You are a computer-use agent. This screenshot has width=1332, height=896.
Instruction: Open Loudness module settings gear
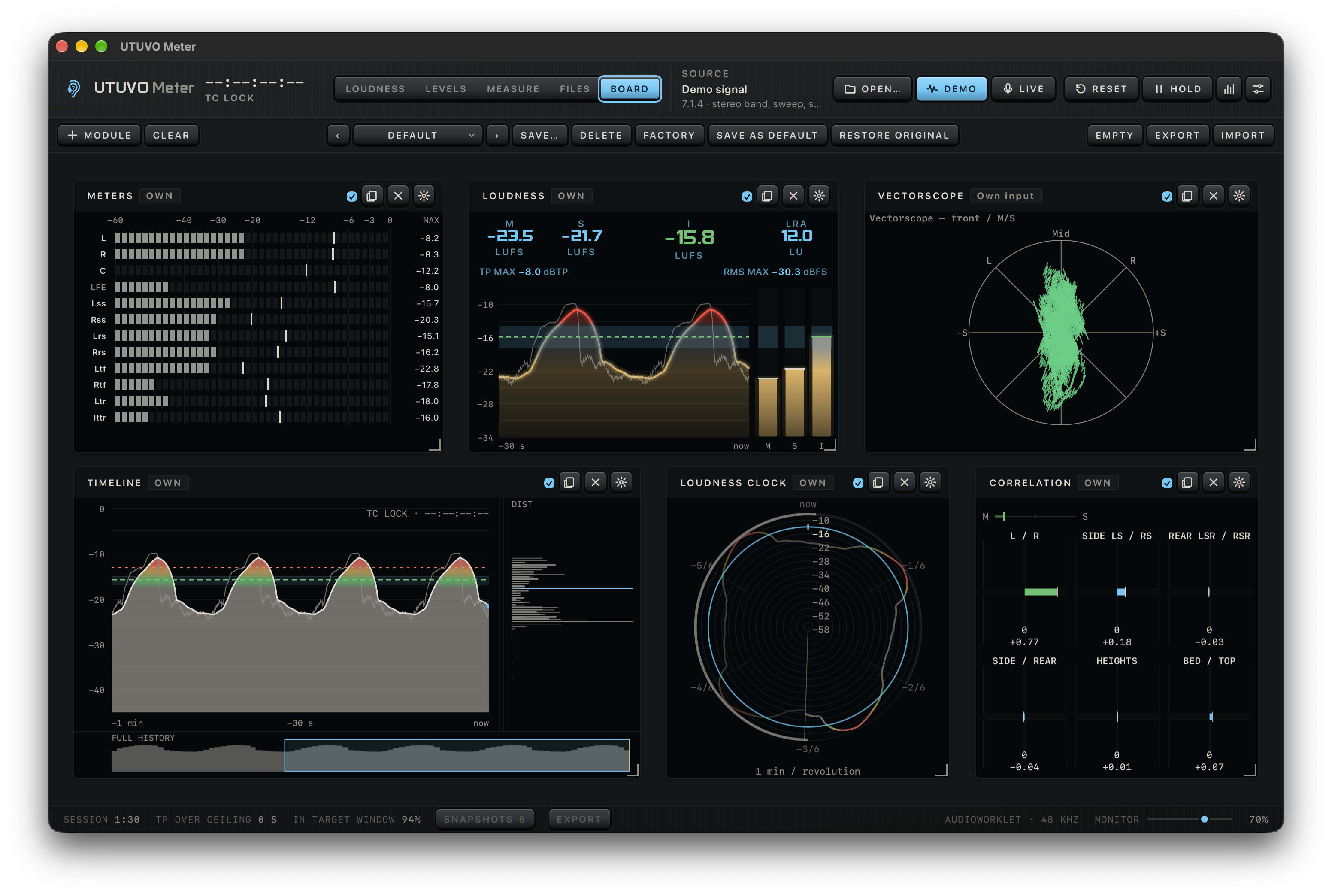tap(819, 196)
